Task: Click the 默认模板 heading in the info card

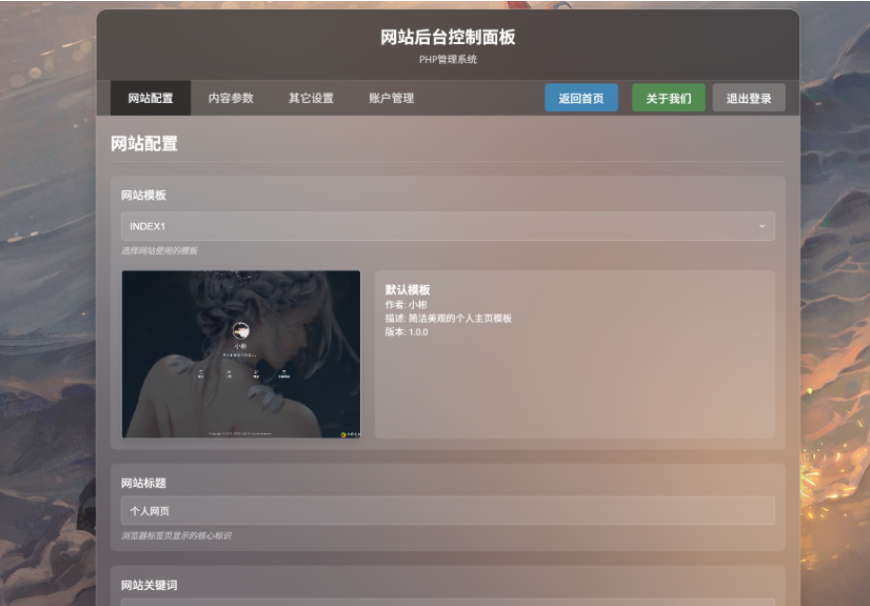Action: [x=408, y=290]
